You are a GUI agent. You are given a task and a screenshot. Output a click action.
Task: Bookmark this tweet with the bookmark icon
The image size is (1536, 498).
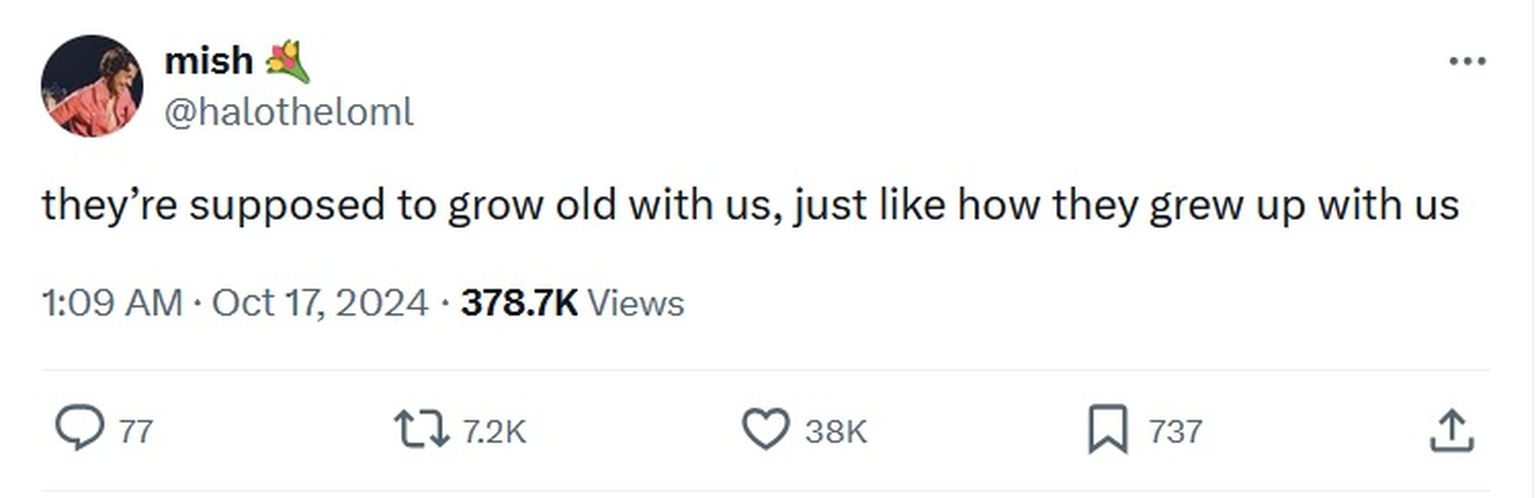point(1107,431)
